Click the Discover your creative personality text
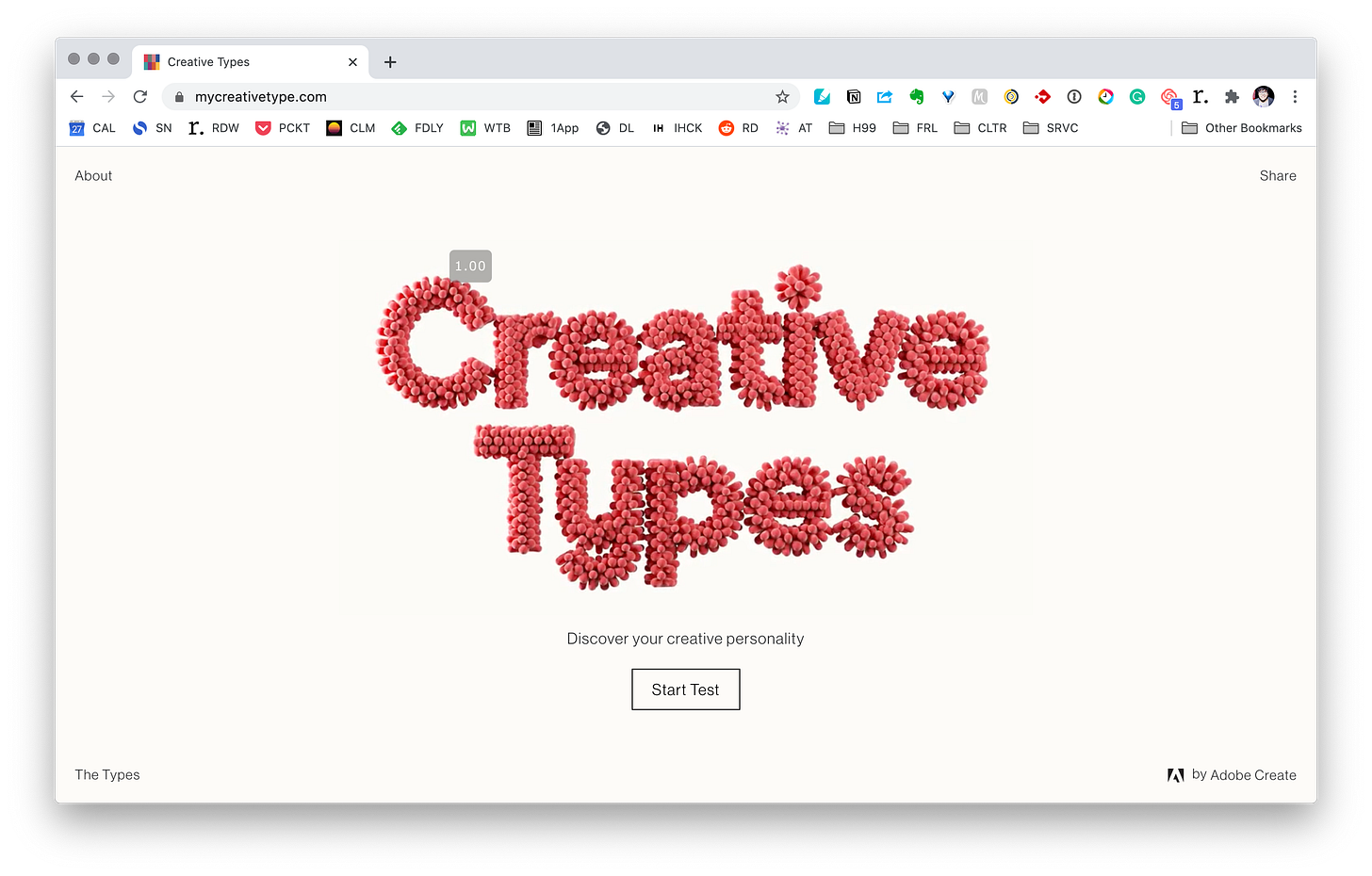This screenshot has width=1372, height=876. pos(685,639)
